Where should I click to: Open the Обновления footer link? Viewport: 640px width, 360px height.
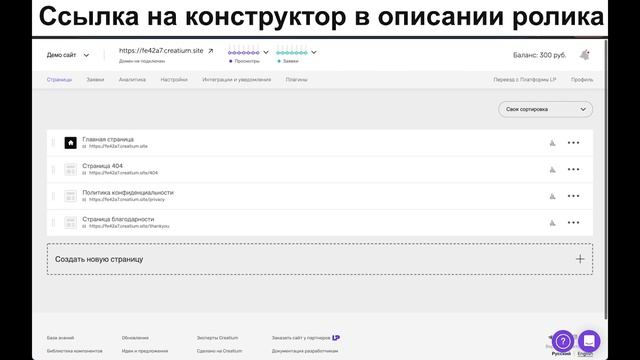pyautogui.click(x=135, y=338)
